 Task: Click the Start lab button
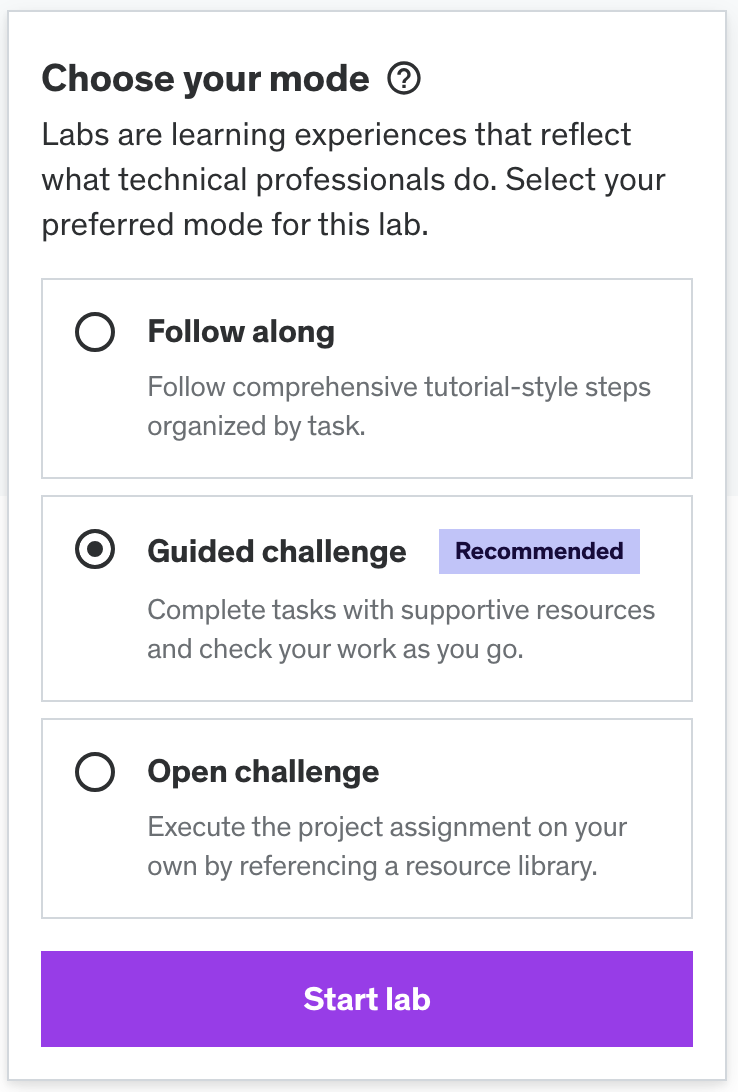tap(367, 999)
